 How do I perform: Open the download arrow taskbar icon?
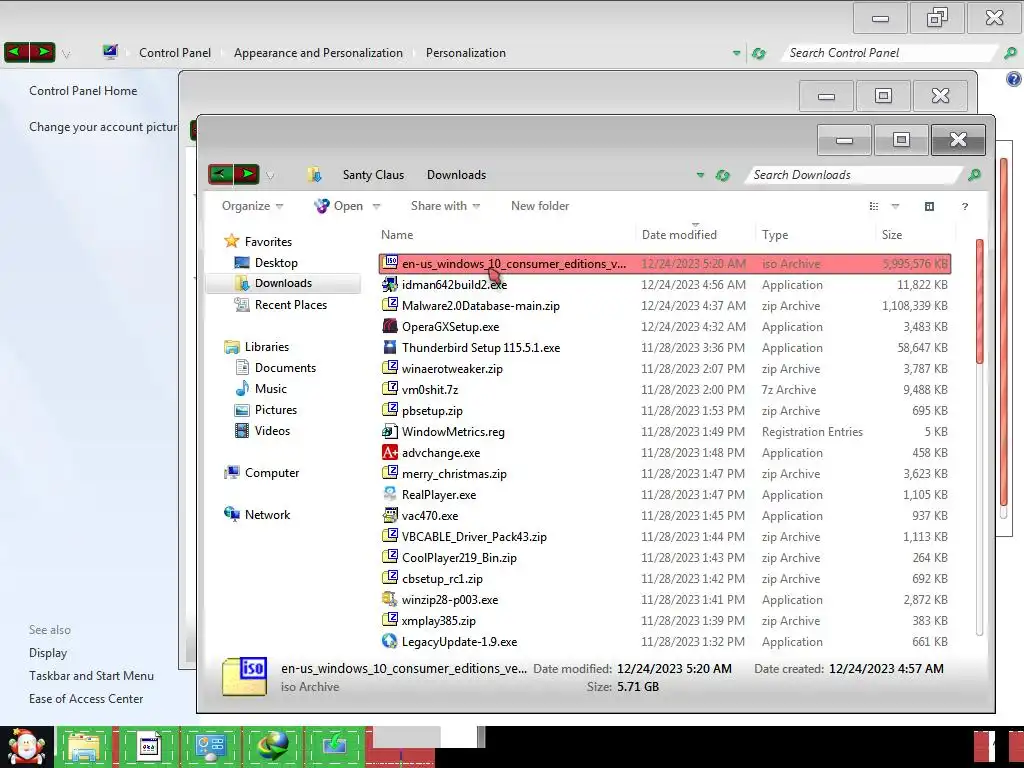[334, 746]
